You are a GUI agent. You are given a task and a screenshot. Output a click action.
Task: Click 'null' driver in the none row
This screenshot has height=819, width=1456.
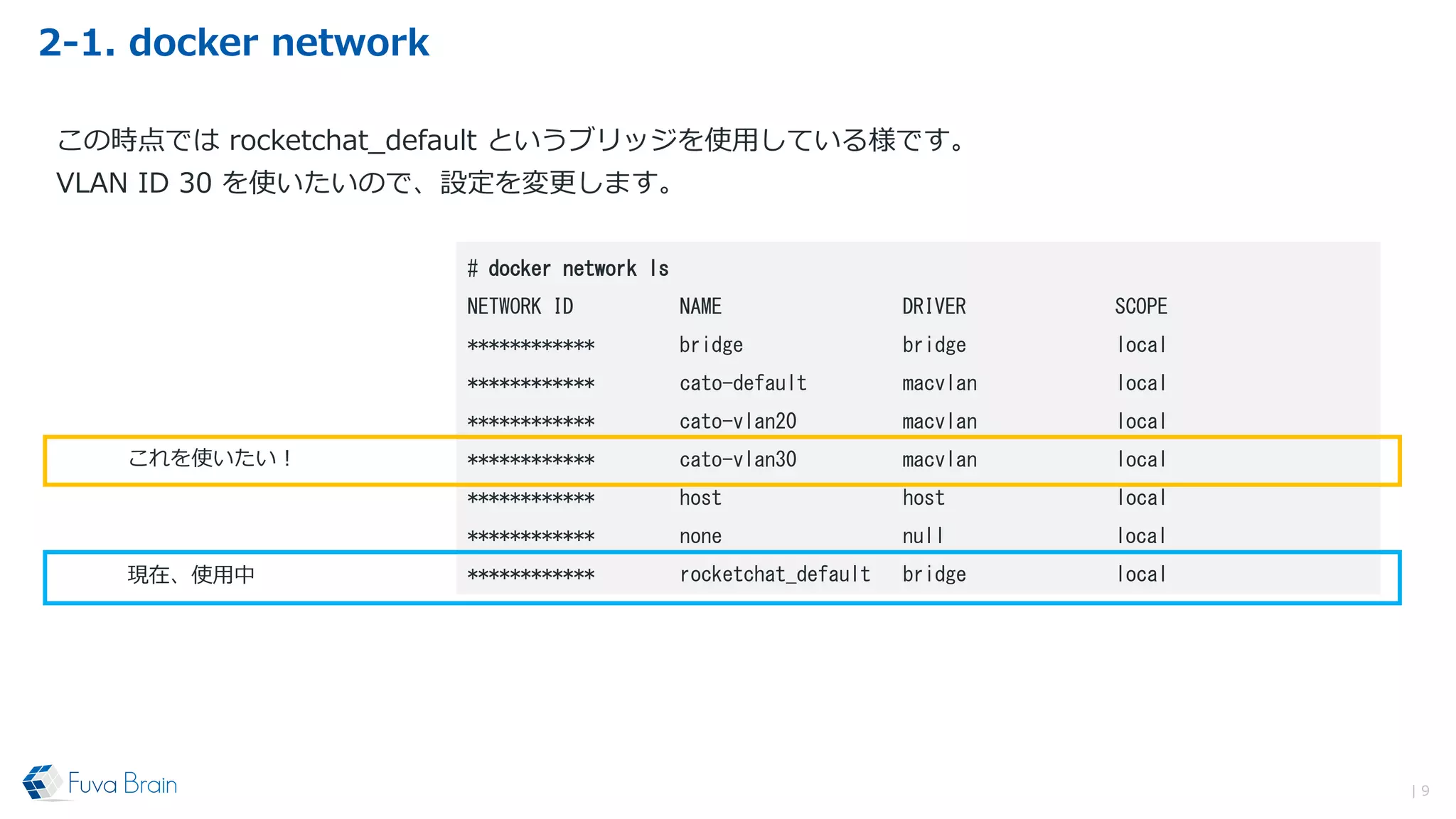coord(923,536)
